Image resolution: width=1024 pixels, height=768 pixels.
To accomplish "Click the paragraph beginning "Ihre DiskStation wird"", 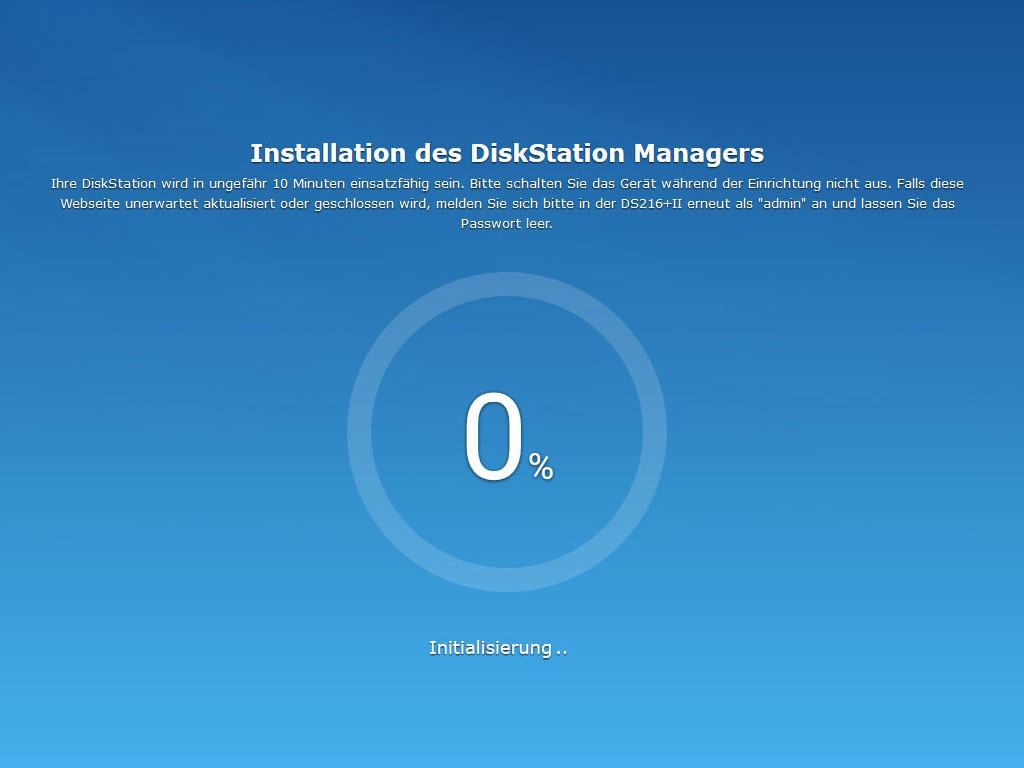I will coord(507,203).
